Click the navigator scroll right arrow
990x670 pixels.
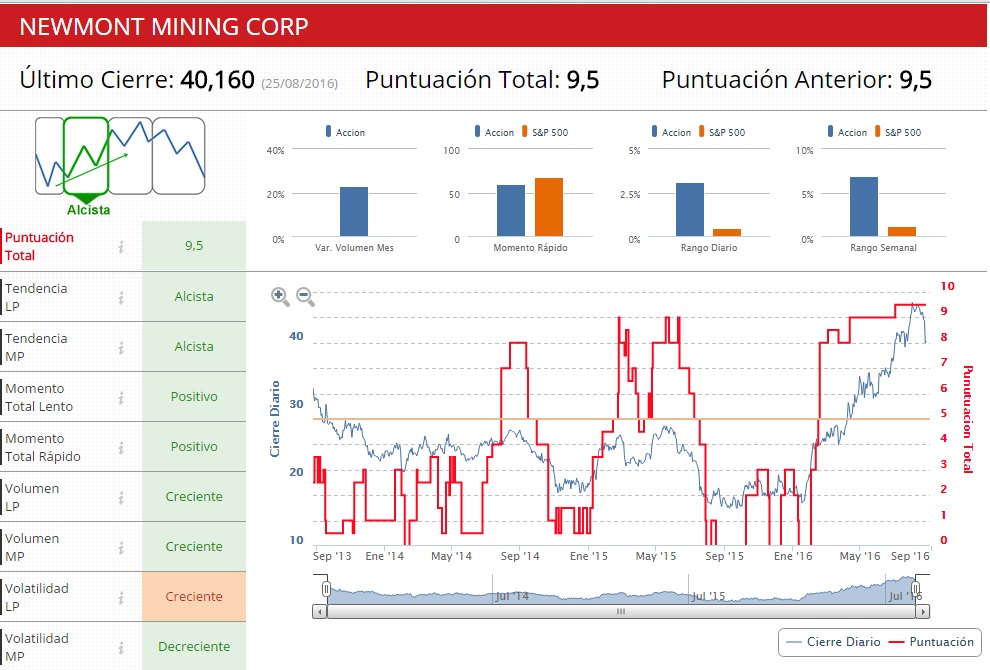(923, 611)
